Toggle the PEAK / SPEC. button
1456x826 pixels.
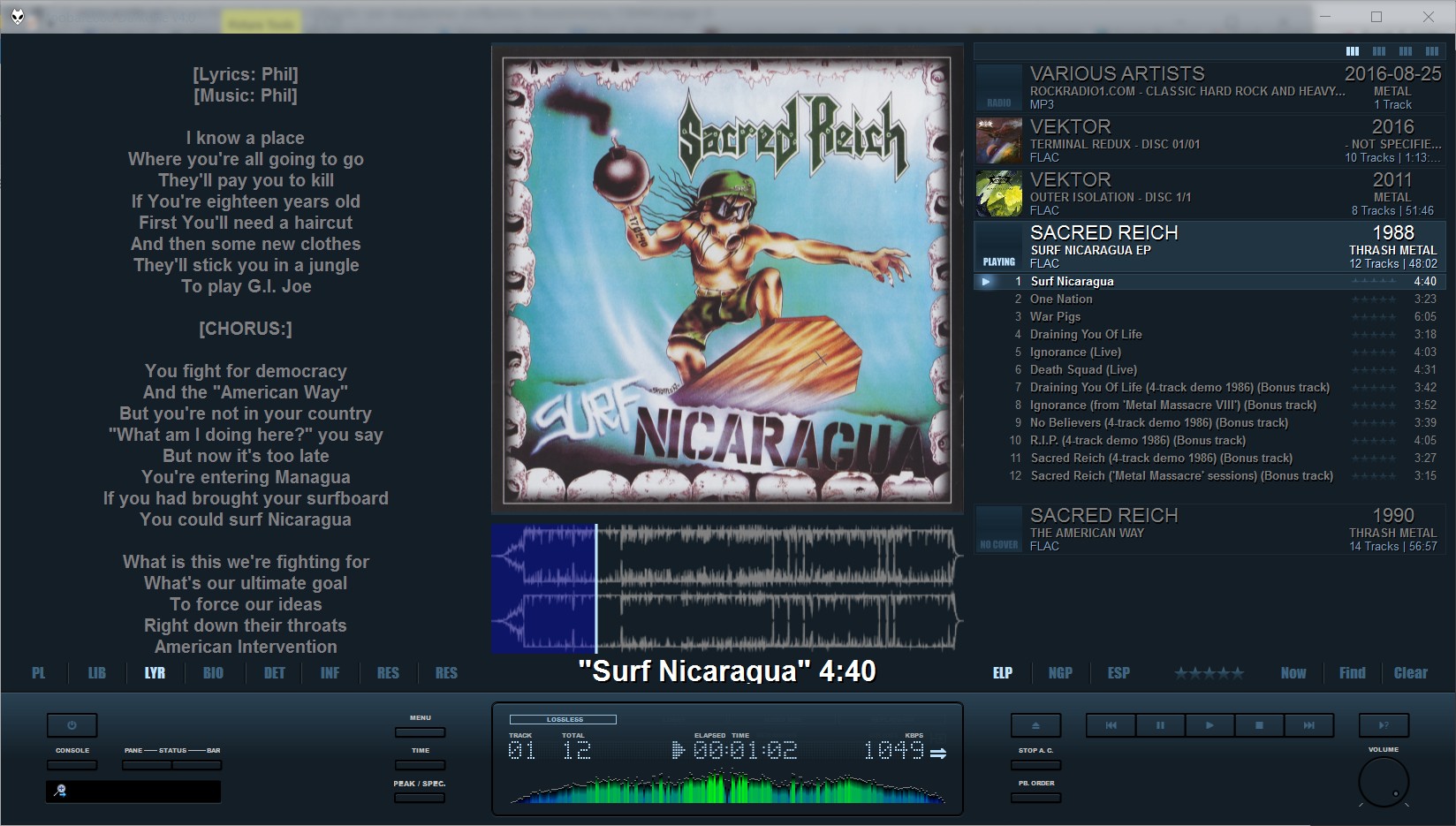(x=420, y=798)
